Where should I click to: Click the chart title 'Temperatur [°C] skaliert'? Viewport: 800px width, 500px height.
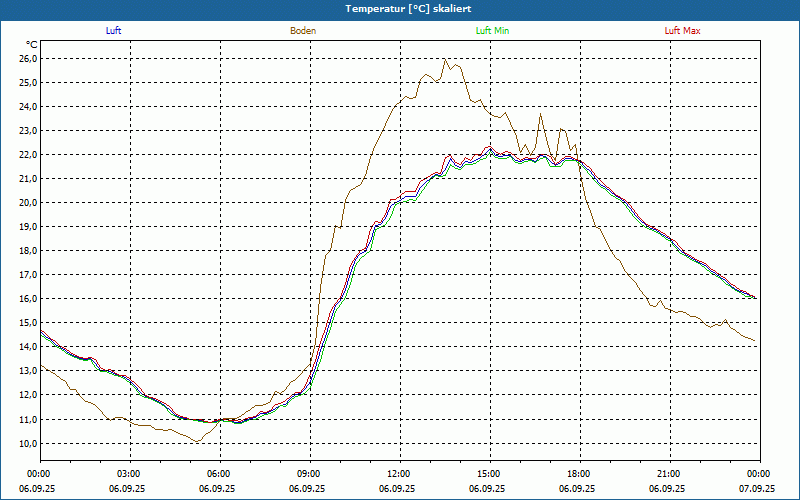(408, 9)
